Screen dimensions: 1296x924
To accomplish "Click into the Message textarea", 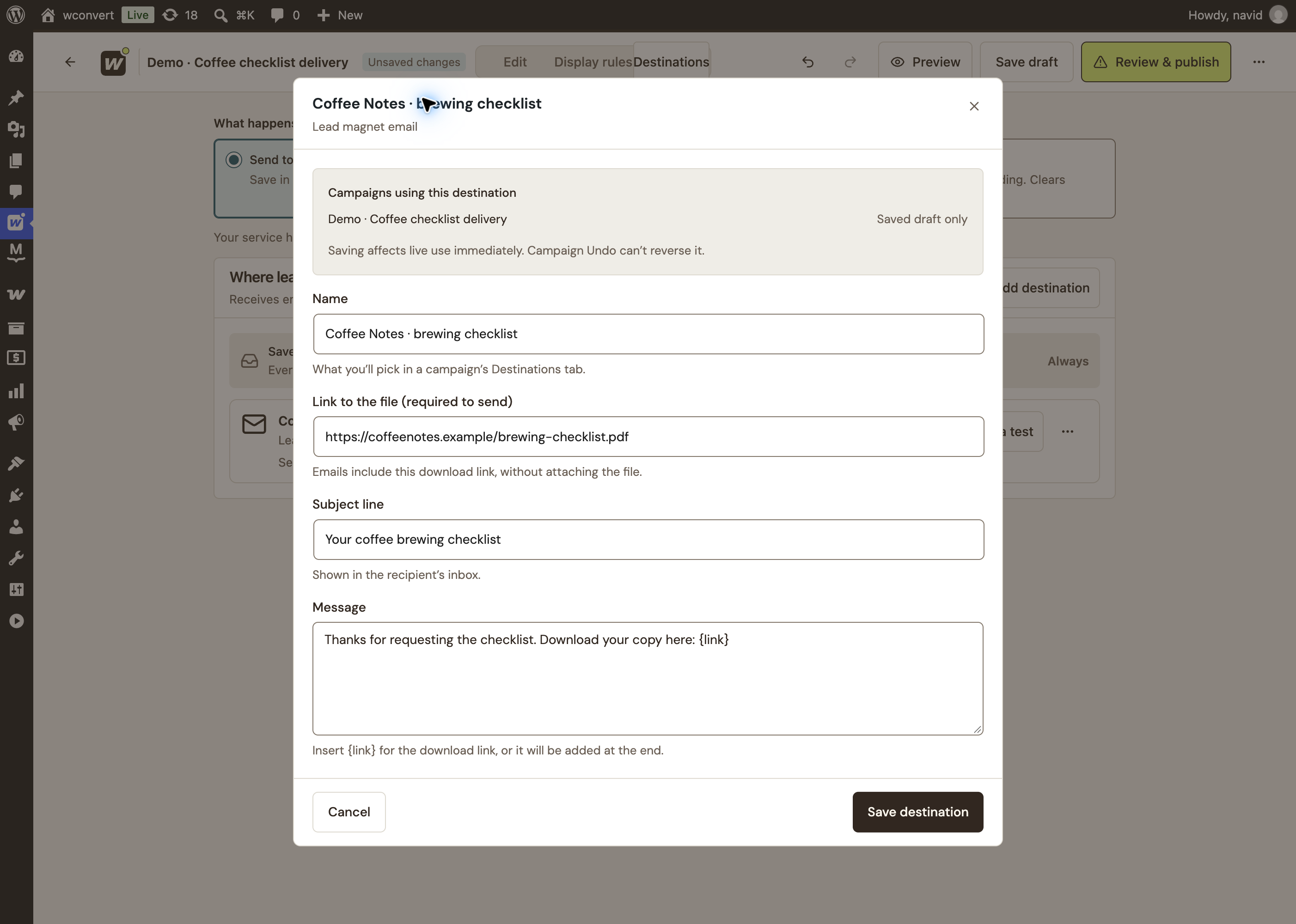I will coord(648,678).
